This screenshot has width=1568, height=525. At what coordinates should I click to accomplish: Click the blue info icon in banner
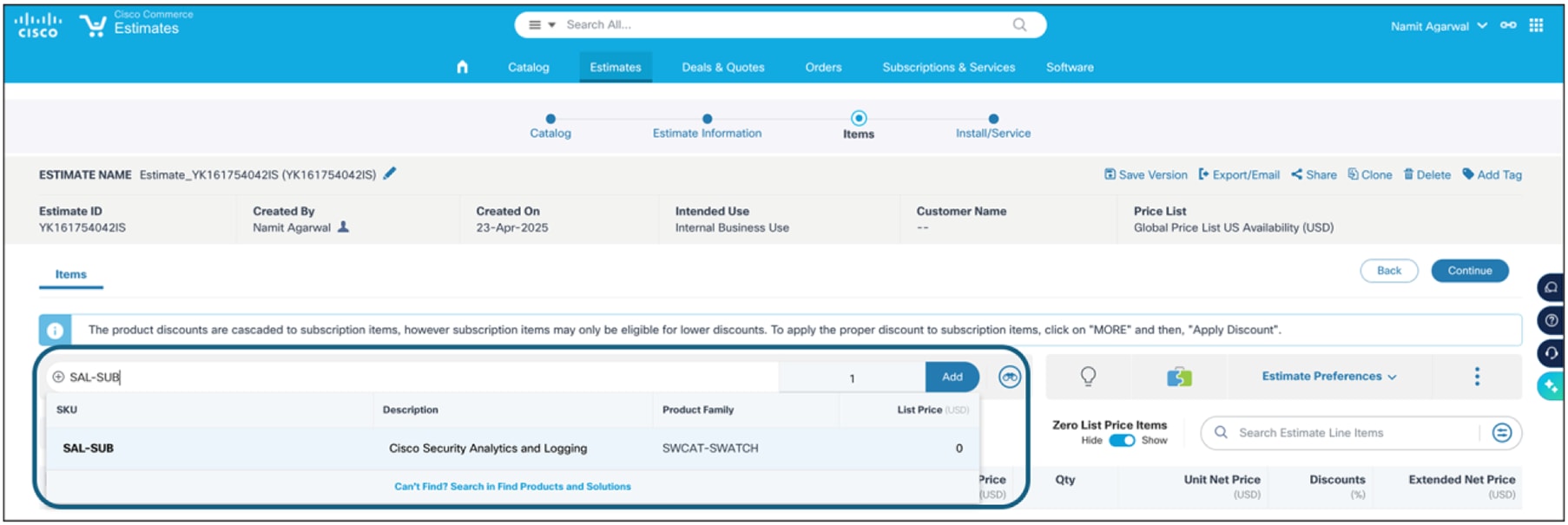55,331
